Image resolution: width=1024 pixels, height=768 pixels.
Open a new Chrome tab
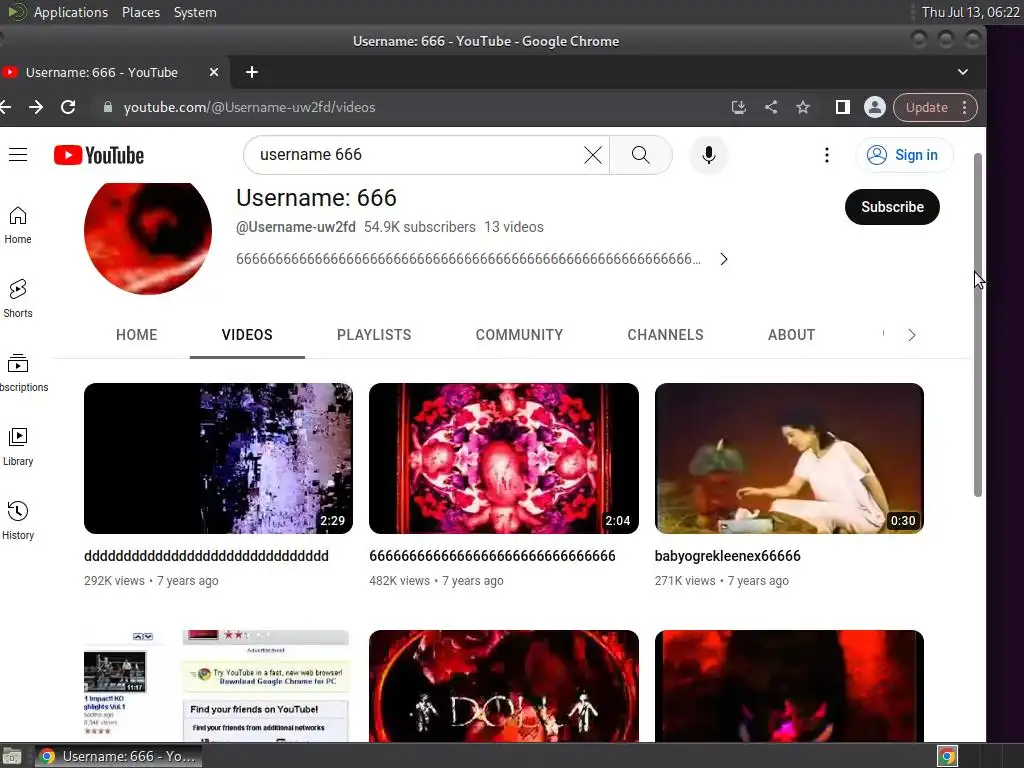click(251, 72)
